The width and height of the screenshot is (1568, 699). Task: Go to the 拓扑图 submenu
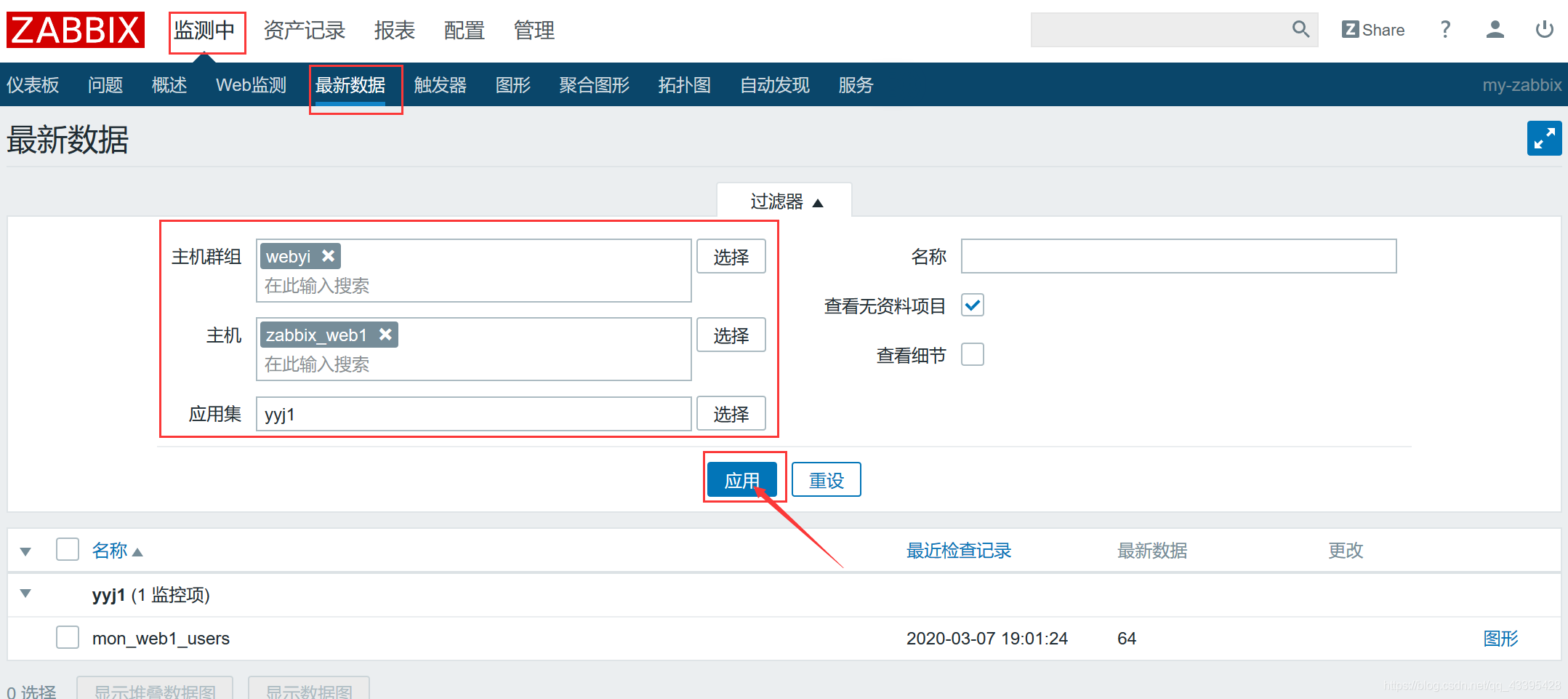pyautogui.click(x=685, y=85)
